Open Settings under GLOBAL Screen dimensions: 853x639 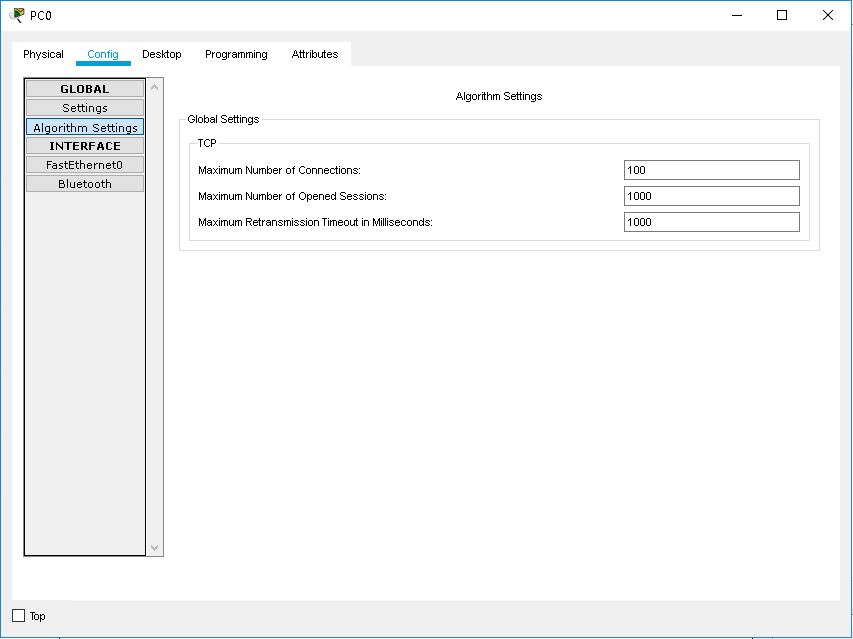coord(84,107)
